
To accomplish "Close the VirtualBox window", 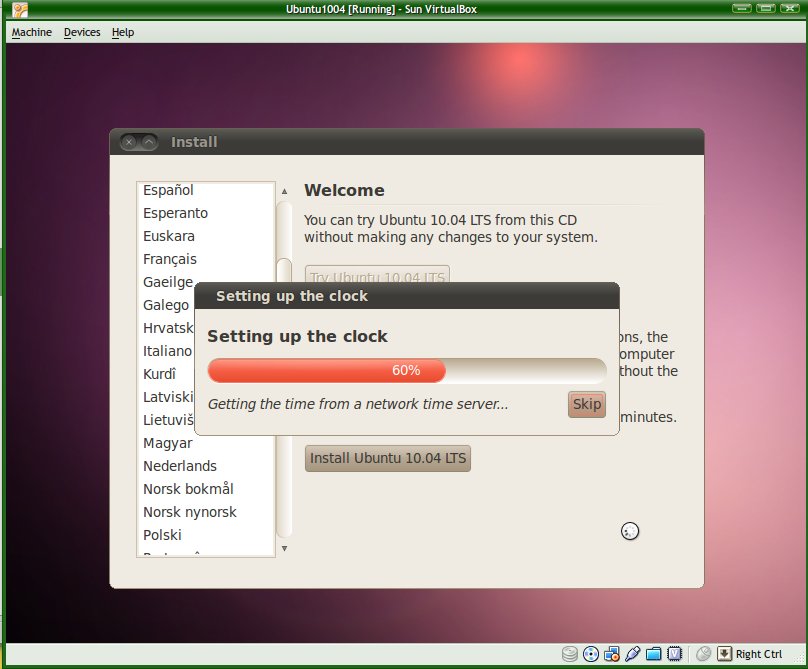I will (x=789, y=8).
